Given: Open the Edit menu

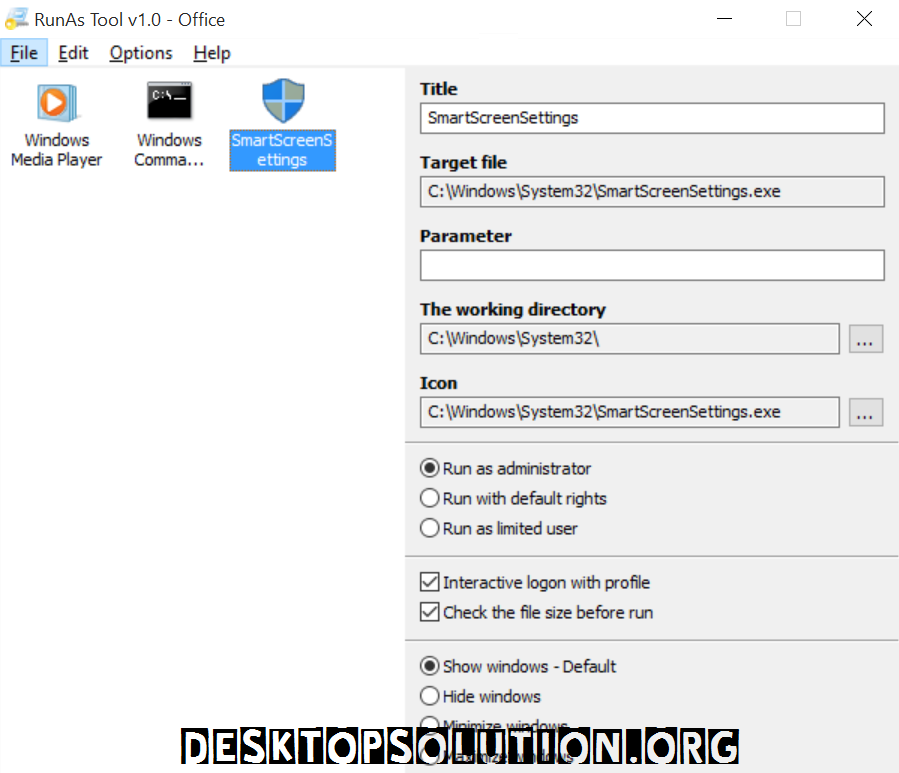Looking at the screenshot, I should [x=73, y=53].
